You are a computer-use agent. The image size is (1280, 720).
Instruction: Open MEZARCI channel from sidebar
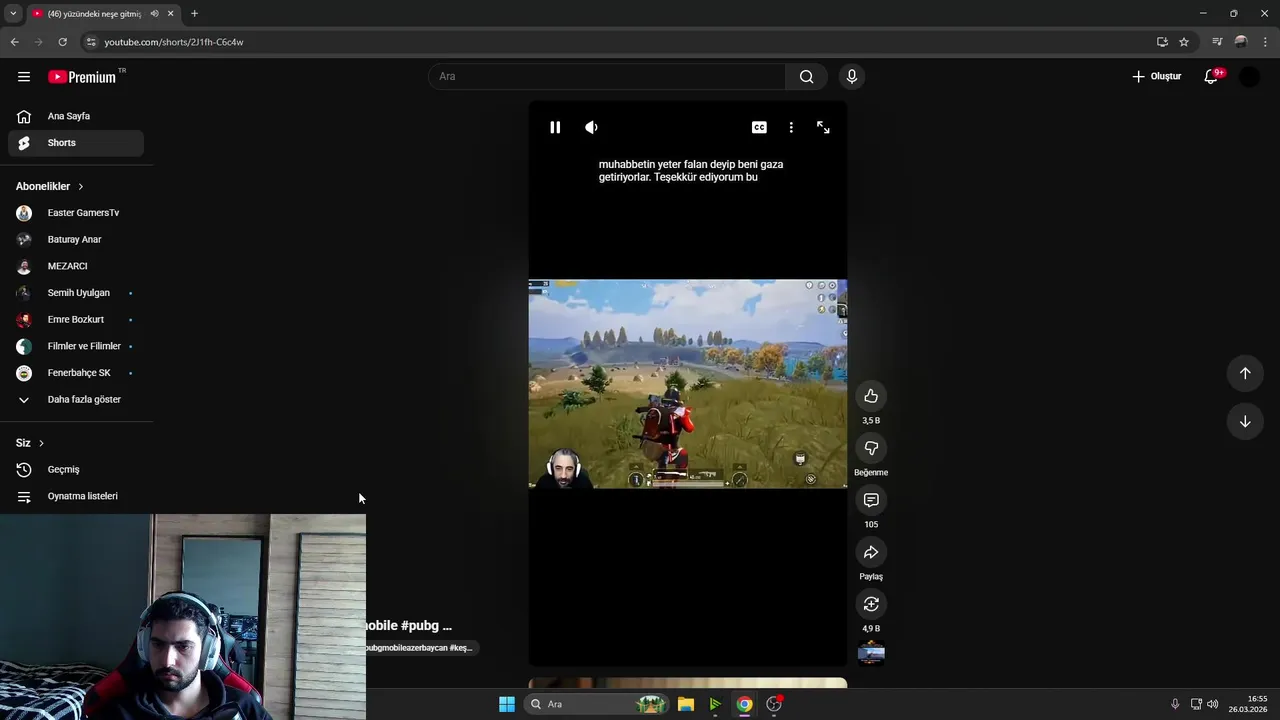coord(76,266)
